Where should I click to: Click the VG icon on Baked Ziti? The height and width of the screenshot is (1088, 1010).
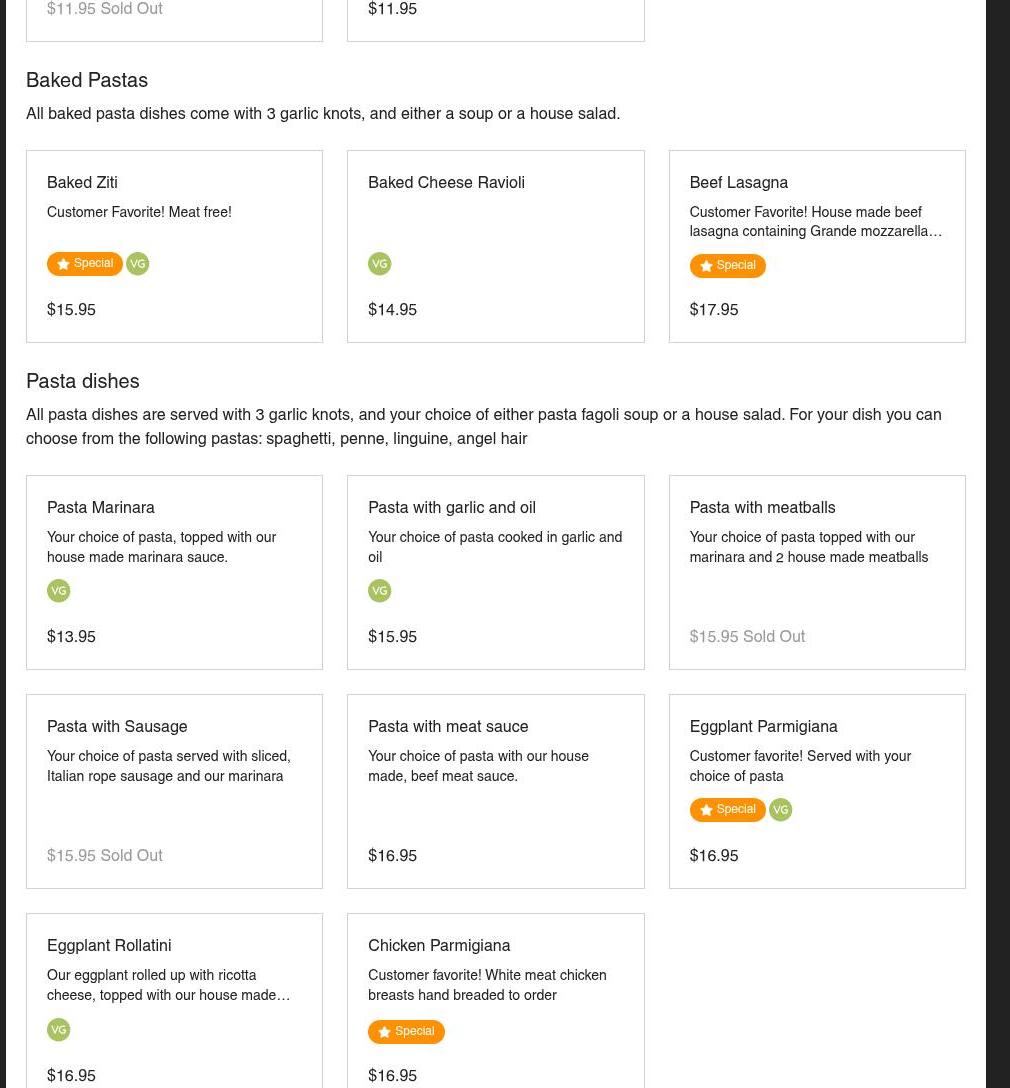coord(138,264)
